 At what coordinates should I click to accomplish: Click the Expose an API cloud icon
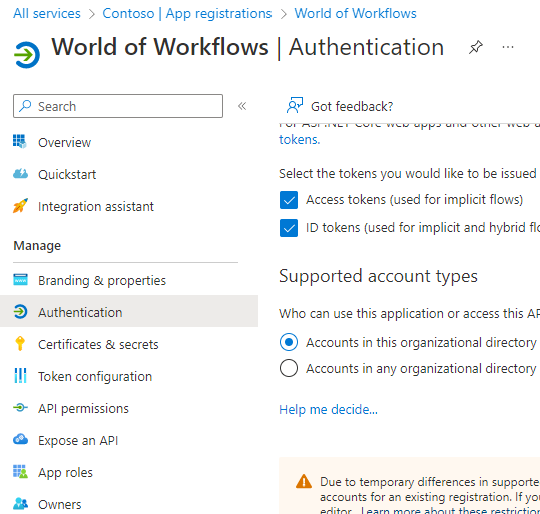click(20, 440)
